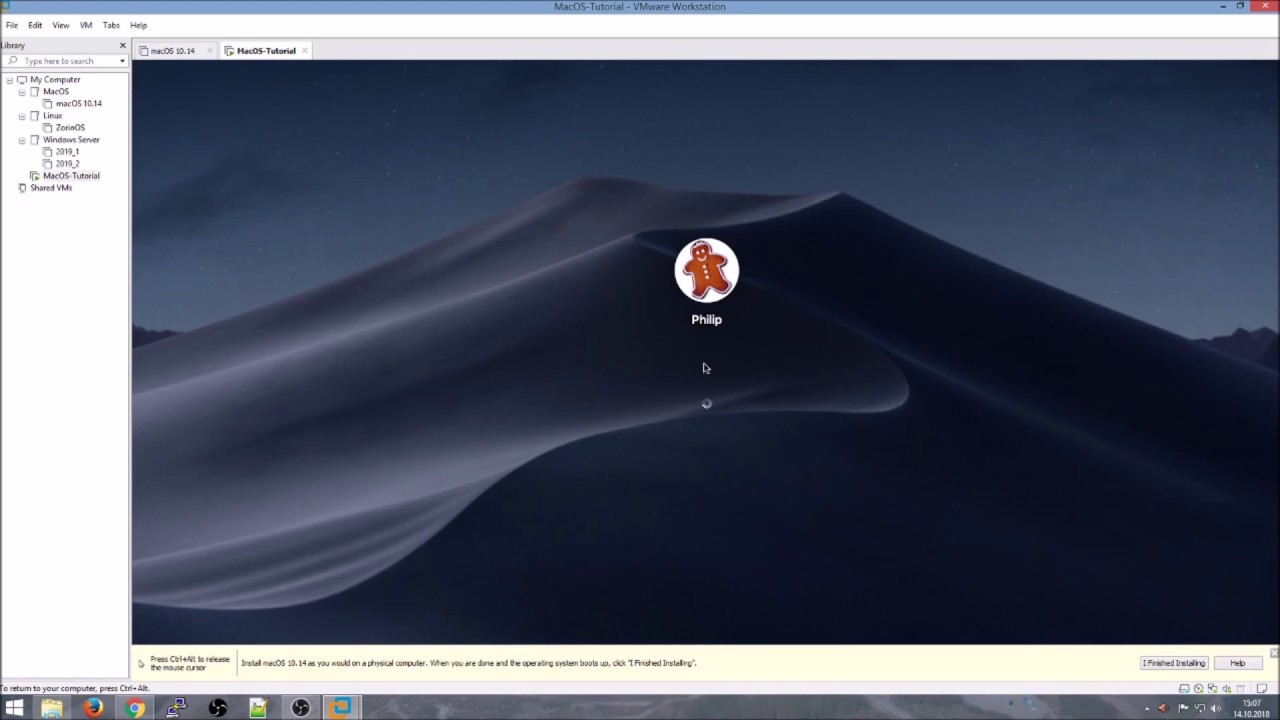Image resolution: width=1280 pixels, height=720 pixels.
Task: Click the Philip user name
Action: pyautogui.click(x=706, y=320)
